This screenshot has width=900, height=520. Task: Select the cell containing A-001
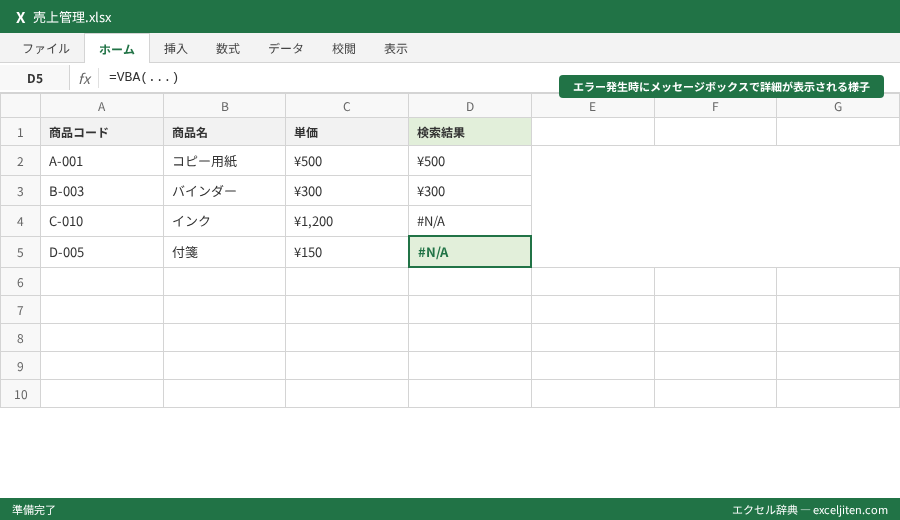102,161
